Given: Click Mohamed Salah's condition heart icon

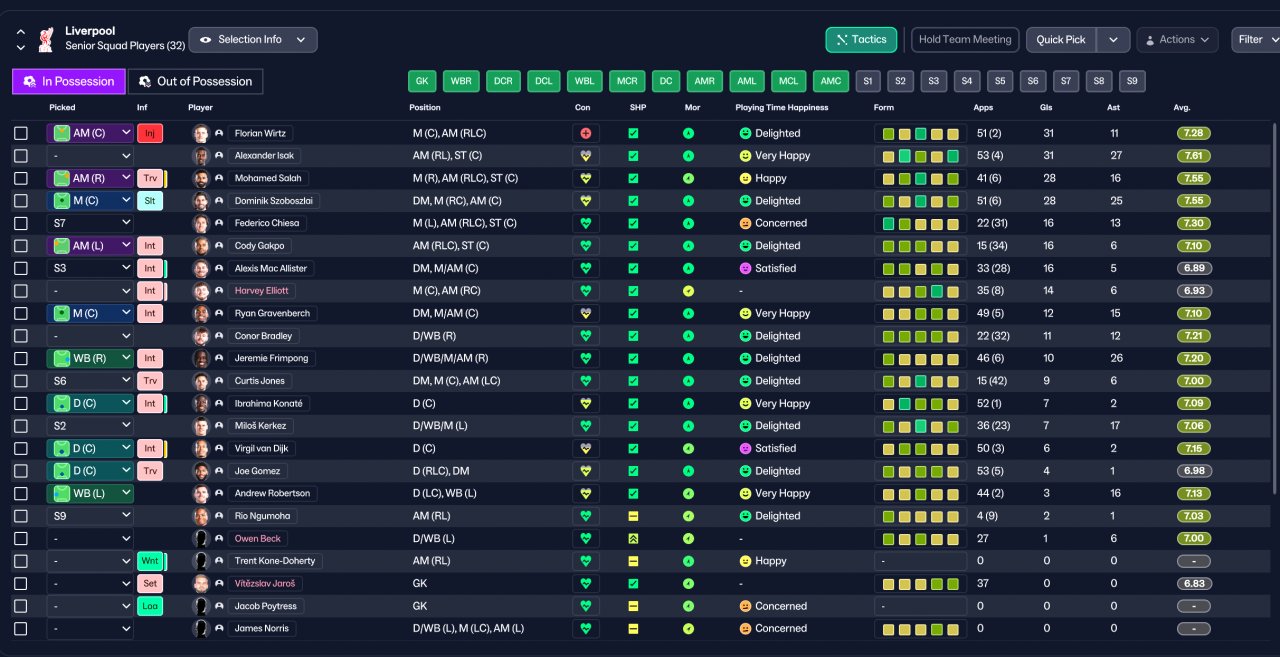Looking at the screenshot, I should (x=586, y=178).
